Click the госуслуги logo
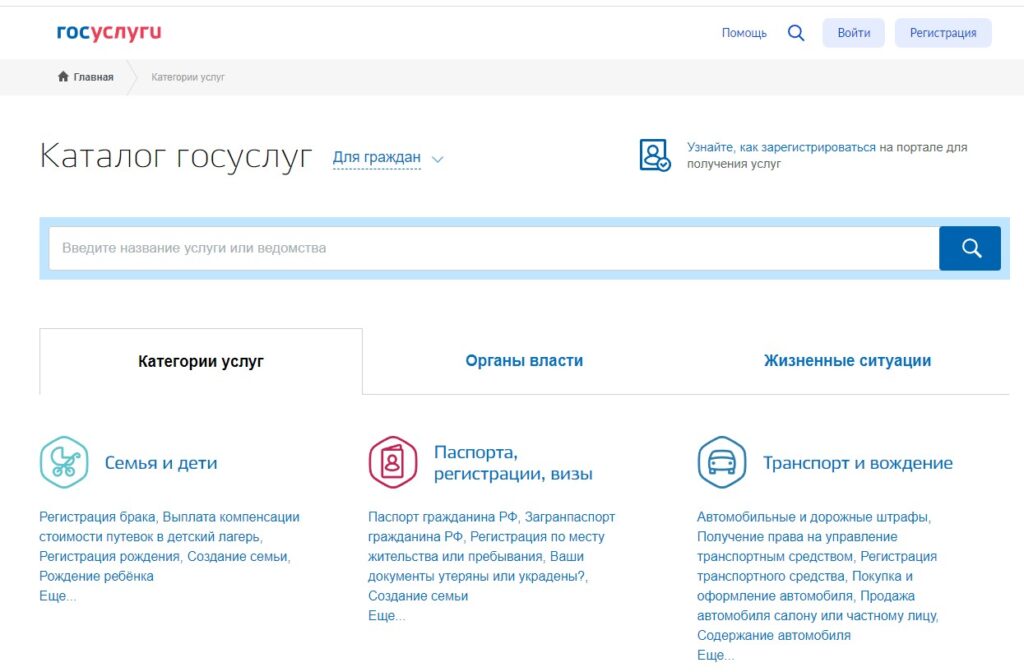Image resolution: width=1024 pixels, height=672 pixels. (108, 31)
